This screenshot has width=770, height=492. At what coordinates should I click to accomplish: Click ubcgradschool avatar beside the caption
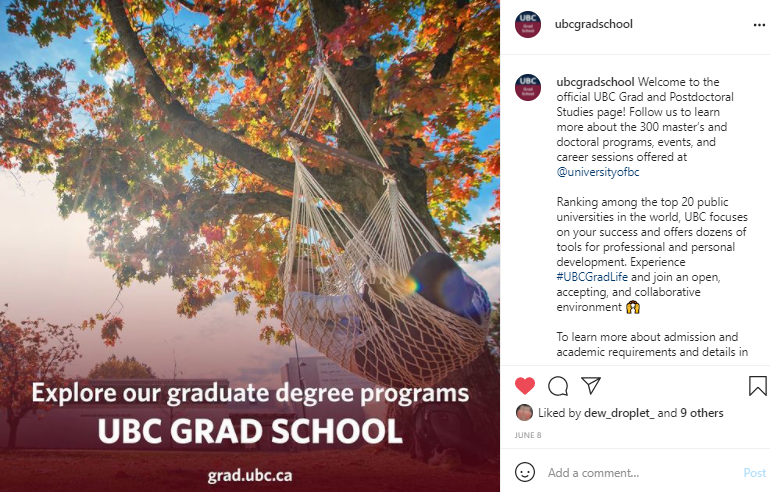529,86
